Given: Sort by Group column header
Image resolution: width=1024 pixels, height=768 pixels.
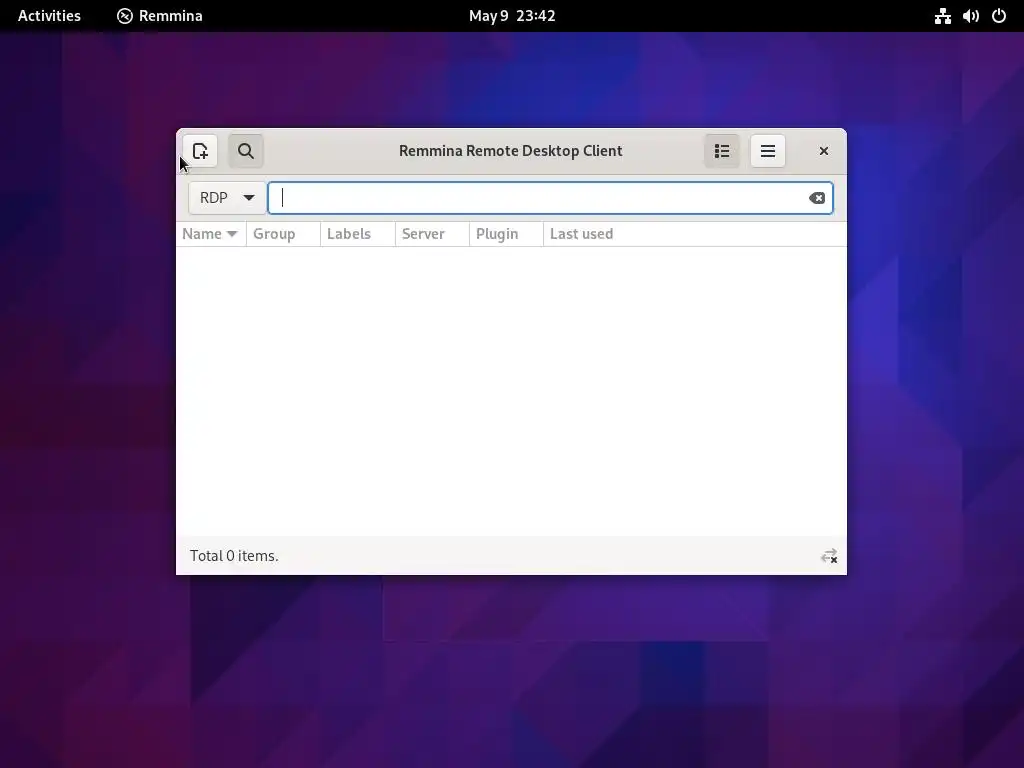Looking at the screenshot, I should tap(283, 234).
